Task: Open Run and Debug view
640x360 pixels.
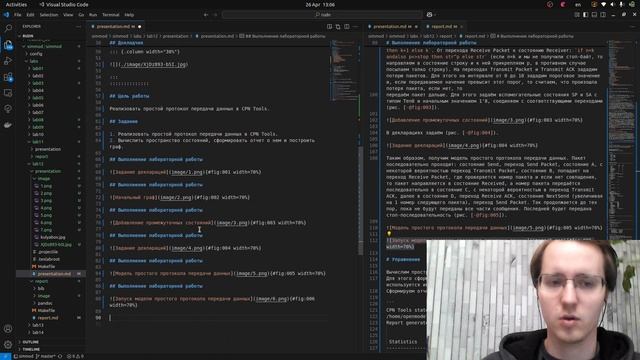Action: 8,61
